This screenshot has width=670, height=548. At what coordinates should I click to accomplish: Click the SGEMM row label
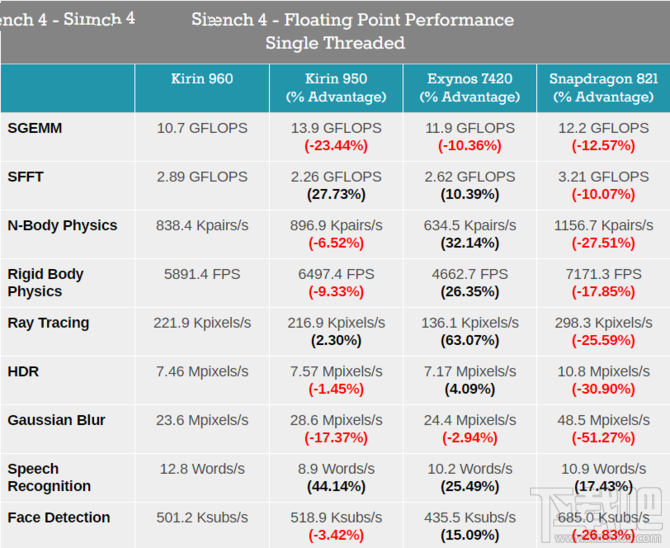coord(37,128)
